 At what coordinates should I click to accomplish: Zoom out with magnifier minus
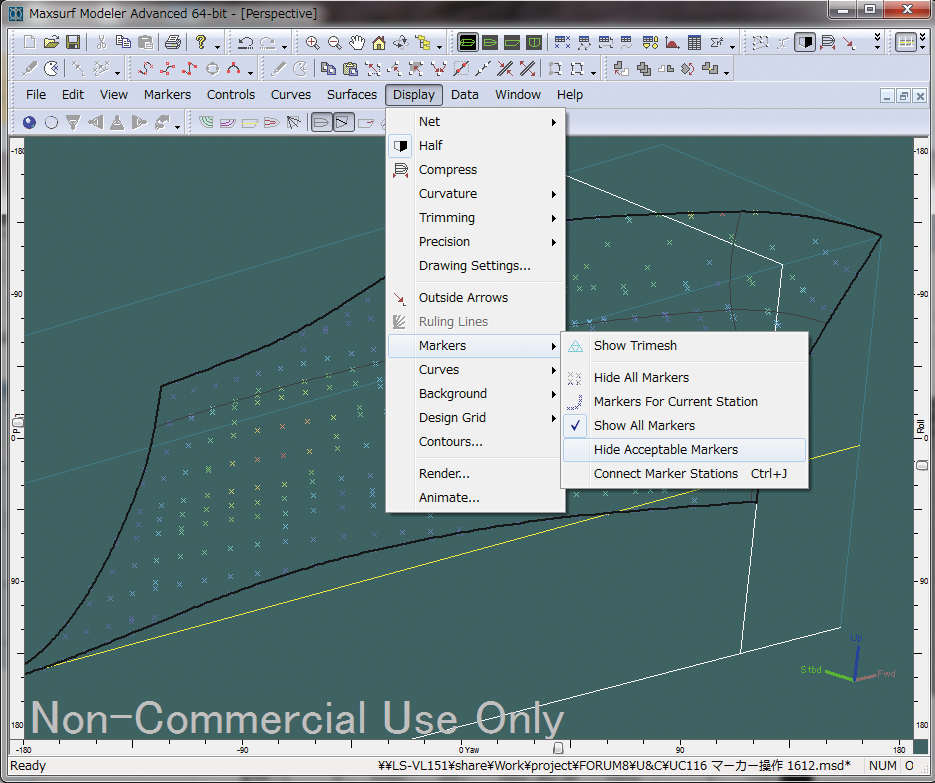pyautogui.click(x=334, y=42)
